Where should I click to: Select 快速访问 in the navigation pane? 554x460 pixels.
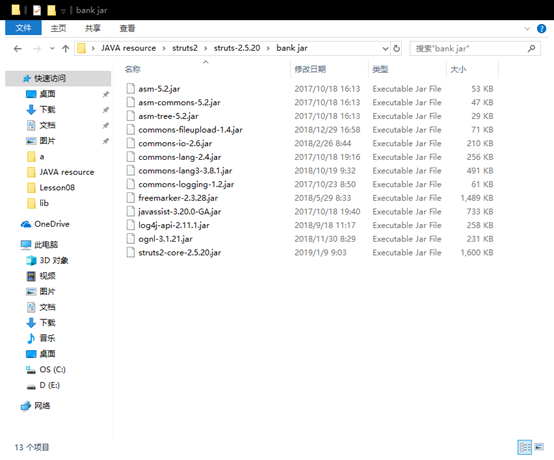58,78
